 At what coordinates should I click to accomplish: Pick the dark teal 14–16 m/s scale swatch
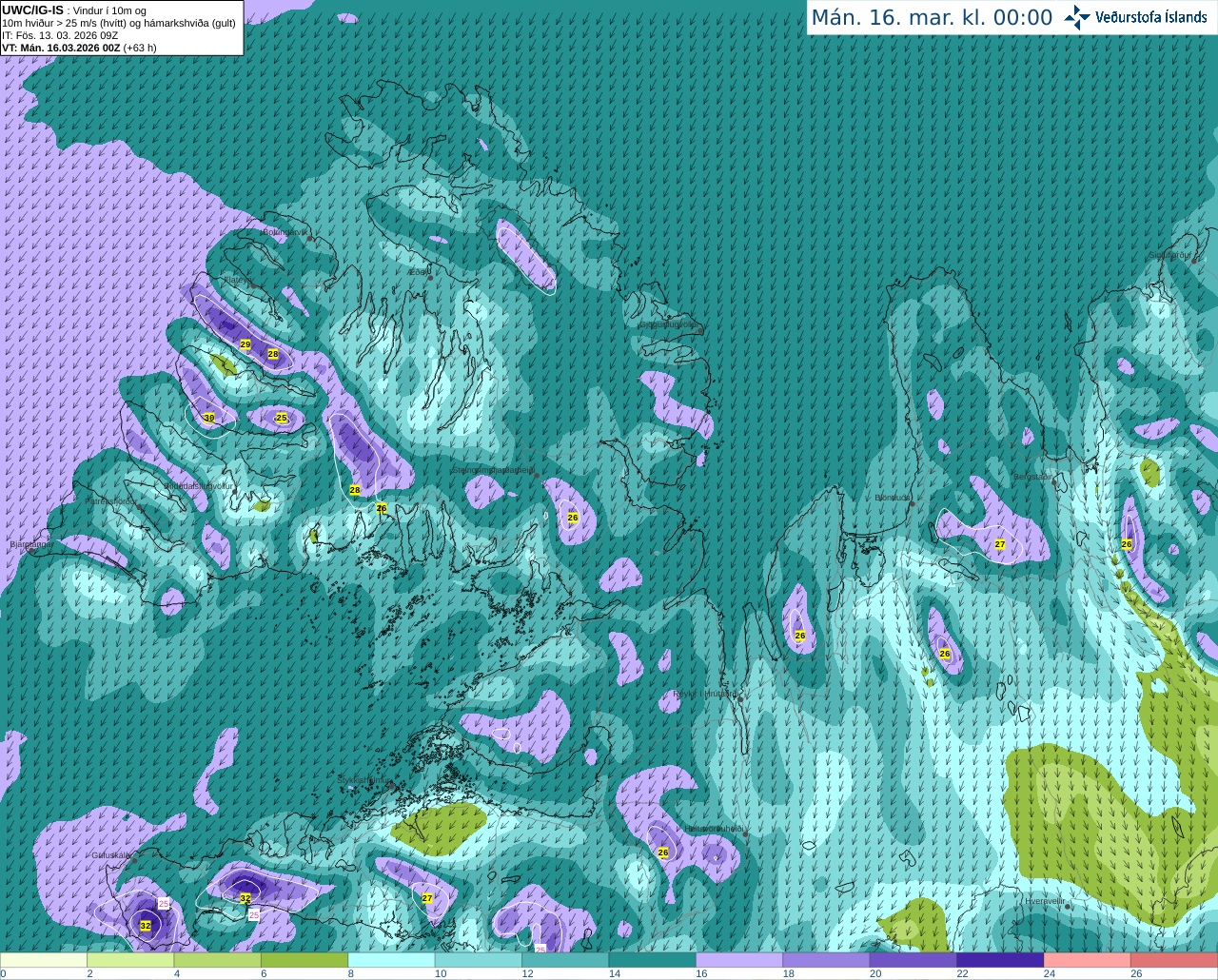[653, 960]
